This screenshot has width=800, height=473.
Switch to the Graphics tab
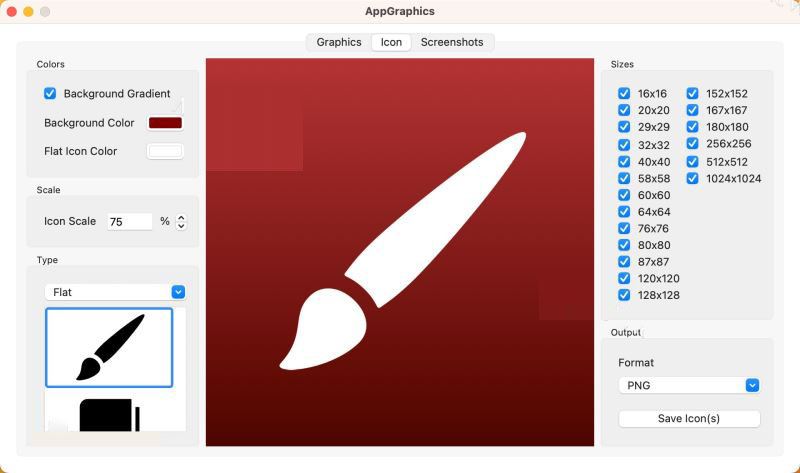pyautogui.click(x=339, y=42)
